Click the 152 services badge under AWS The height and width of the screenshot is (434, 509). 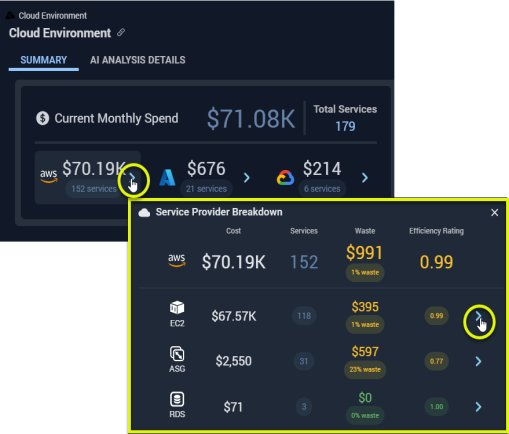coord(94,189)
